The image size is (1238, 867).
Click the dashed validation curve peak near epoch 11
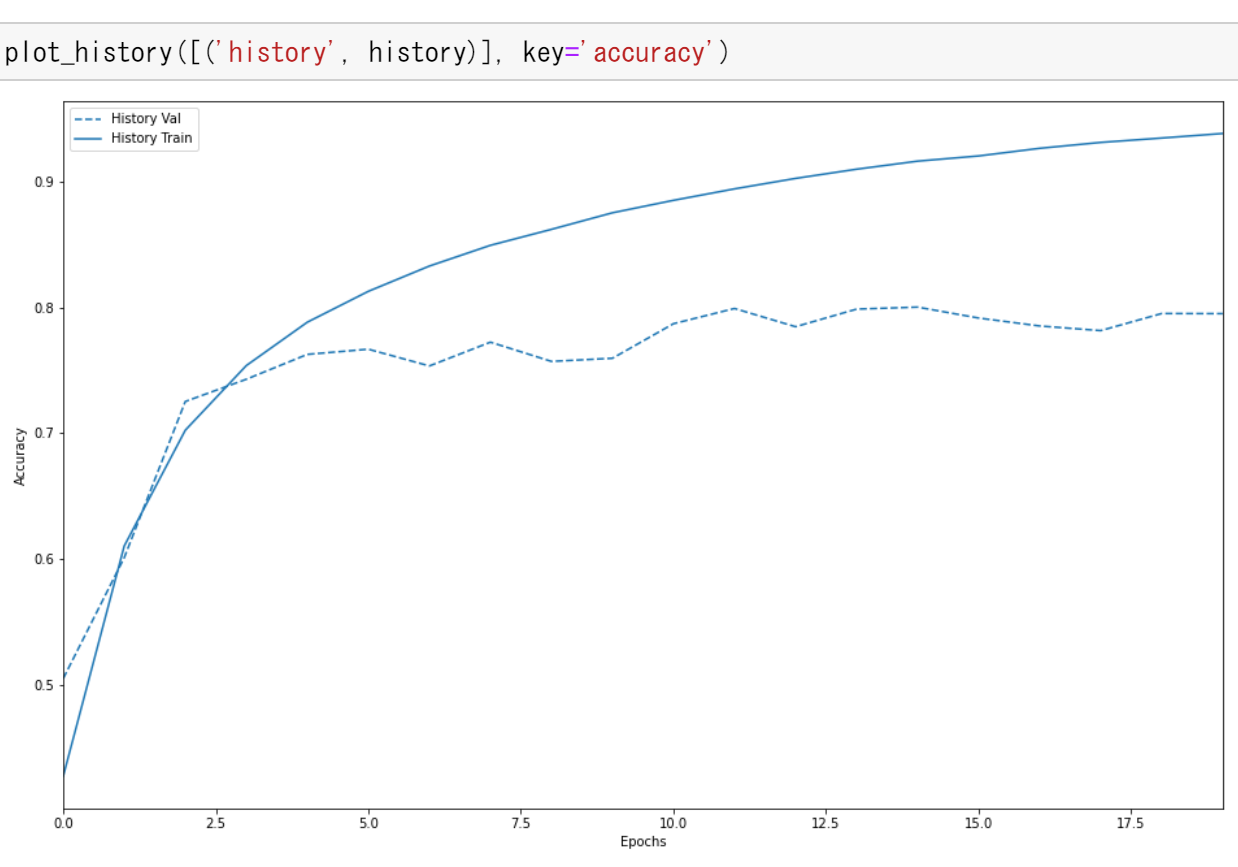tap(735, 308)
